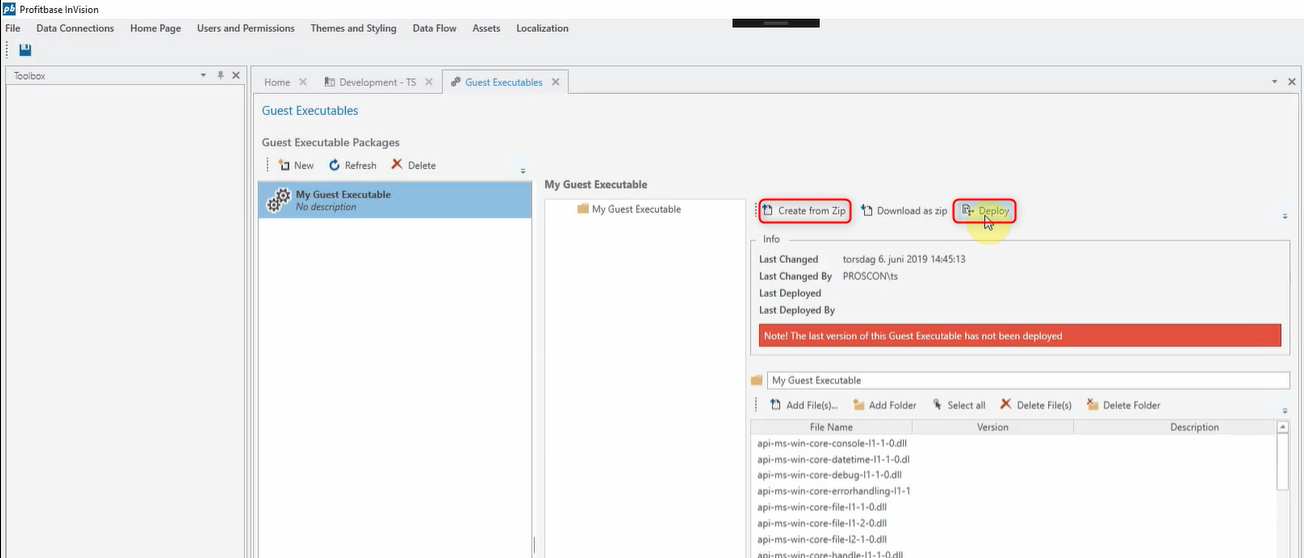Click Download as zip
Viewport: 1304px width, 558px height.
point(904,211)
